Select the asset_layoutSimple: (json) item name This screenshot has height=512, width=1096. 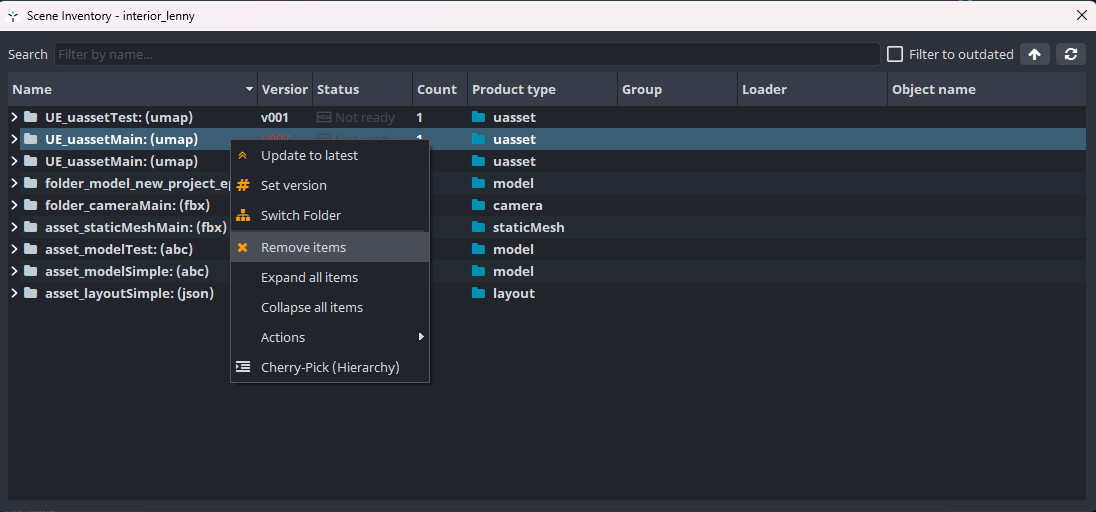129,293
